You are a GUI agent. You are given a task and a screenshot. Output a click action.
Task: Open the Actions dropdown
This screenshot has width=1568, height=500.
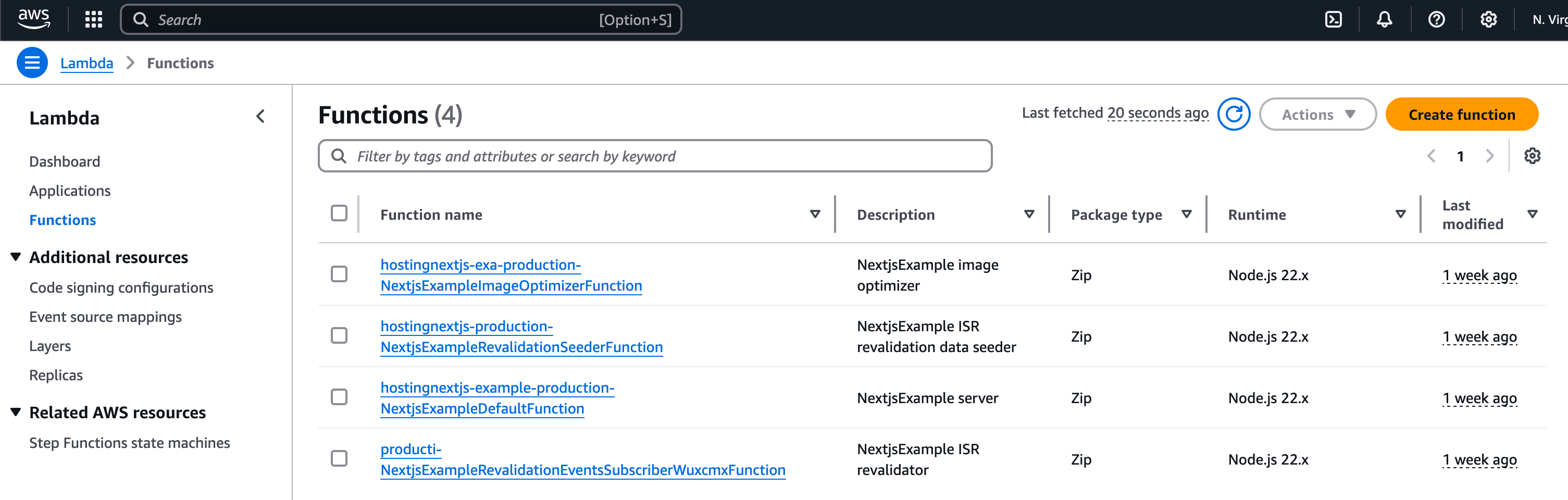tap(1317, 115)
